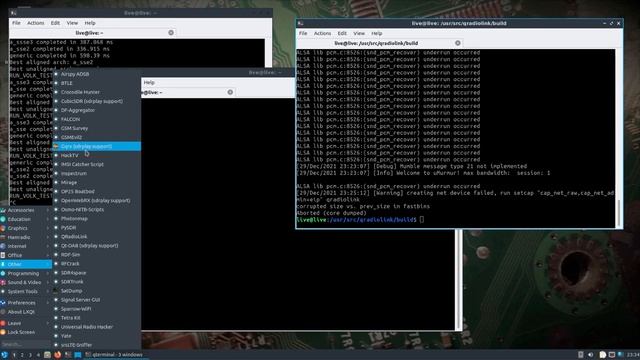Open PySDR menu entry
This screenshot has width=640, height=360.
point(96,227)
